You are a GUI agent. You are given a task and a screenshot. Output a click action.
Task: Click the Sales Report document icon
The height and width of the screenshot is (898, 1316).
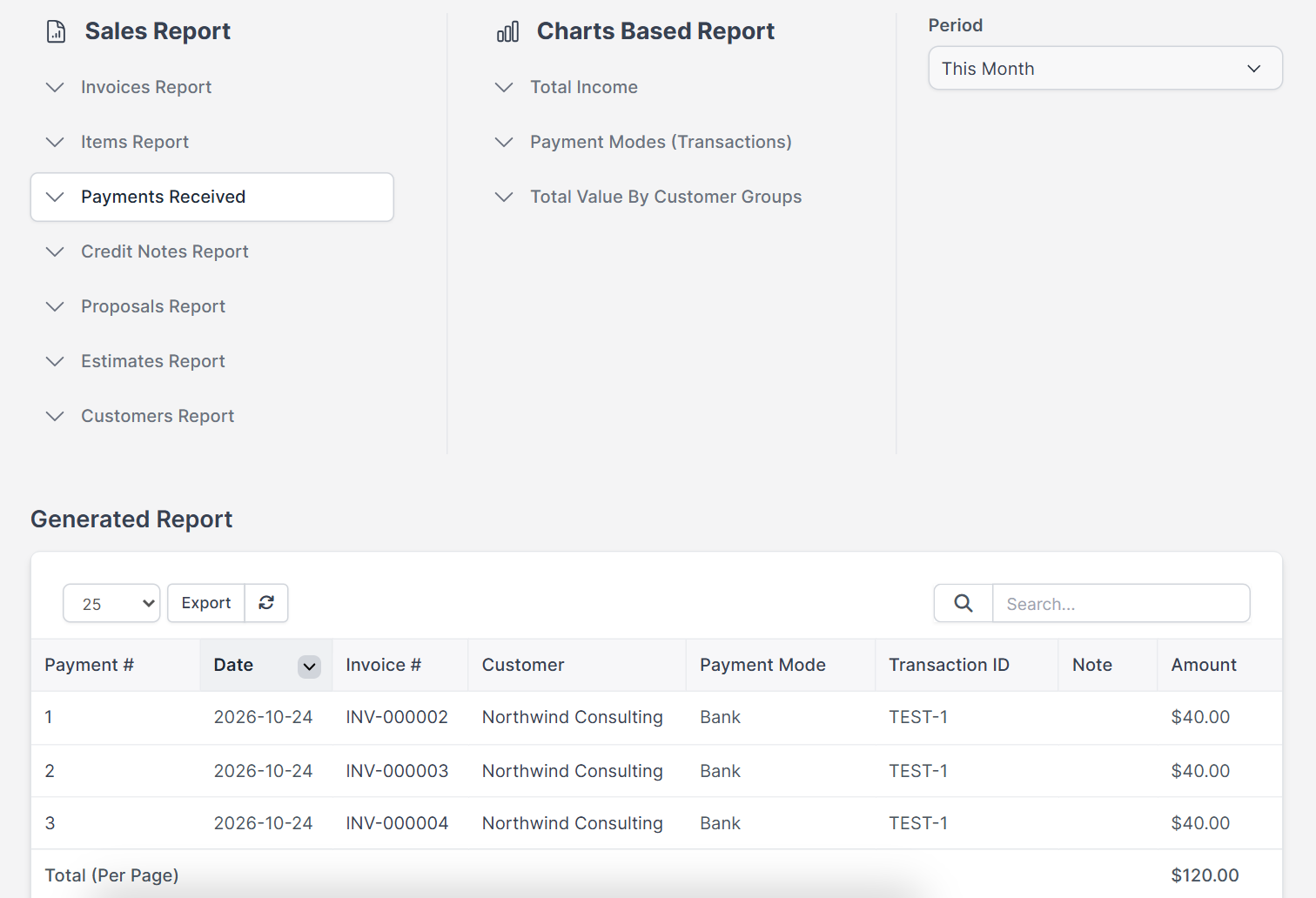click(x=56, y=32)
